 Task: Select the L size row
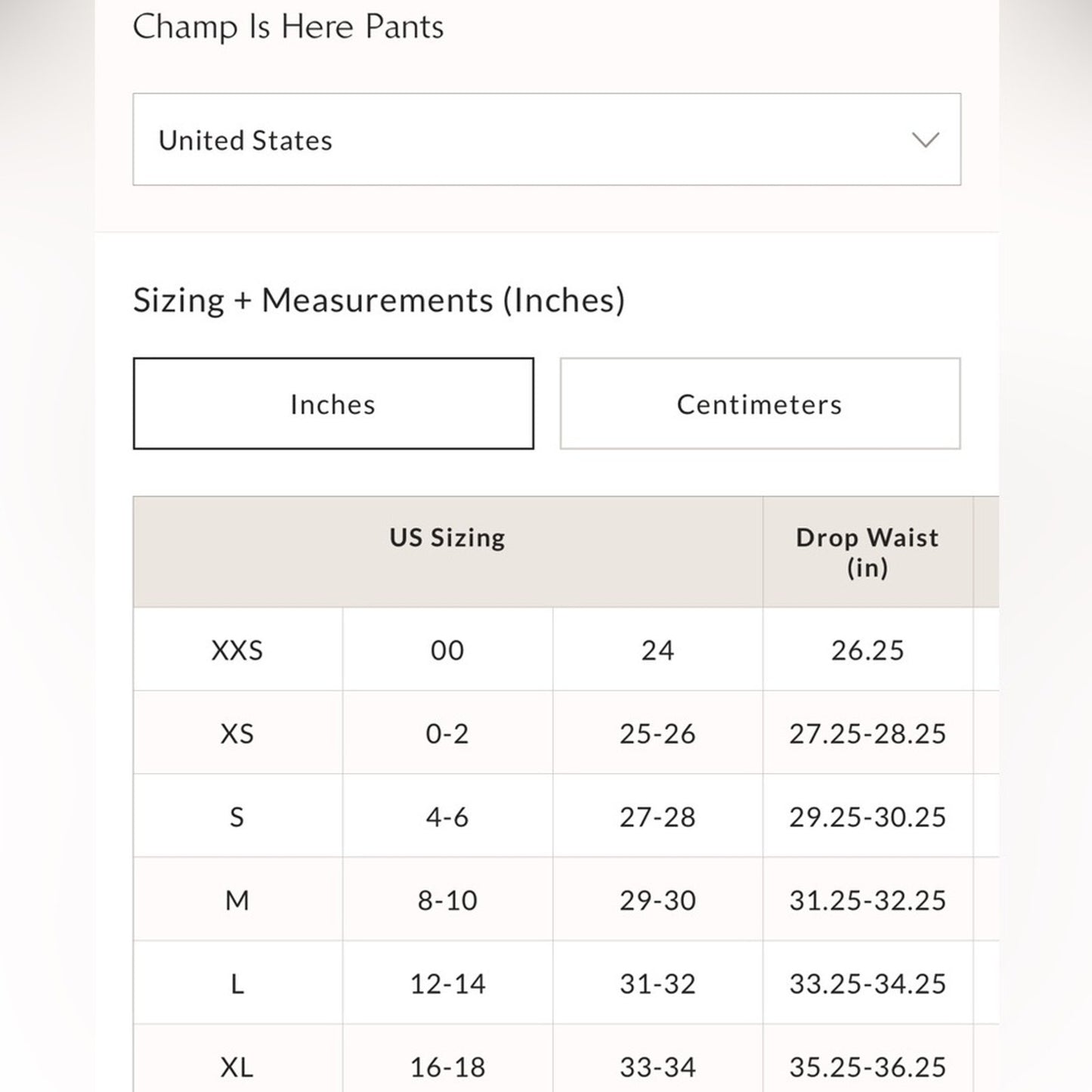pos(237,984)
